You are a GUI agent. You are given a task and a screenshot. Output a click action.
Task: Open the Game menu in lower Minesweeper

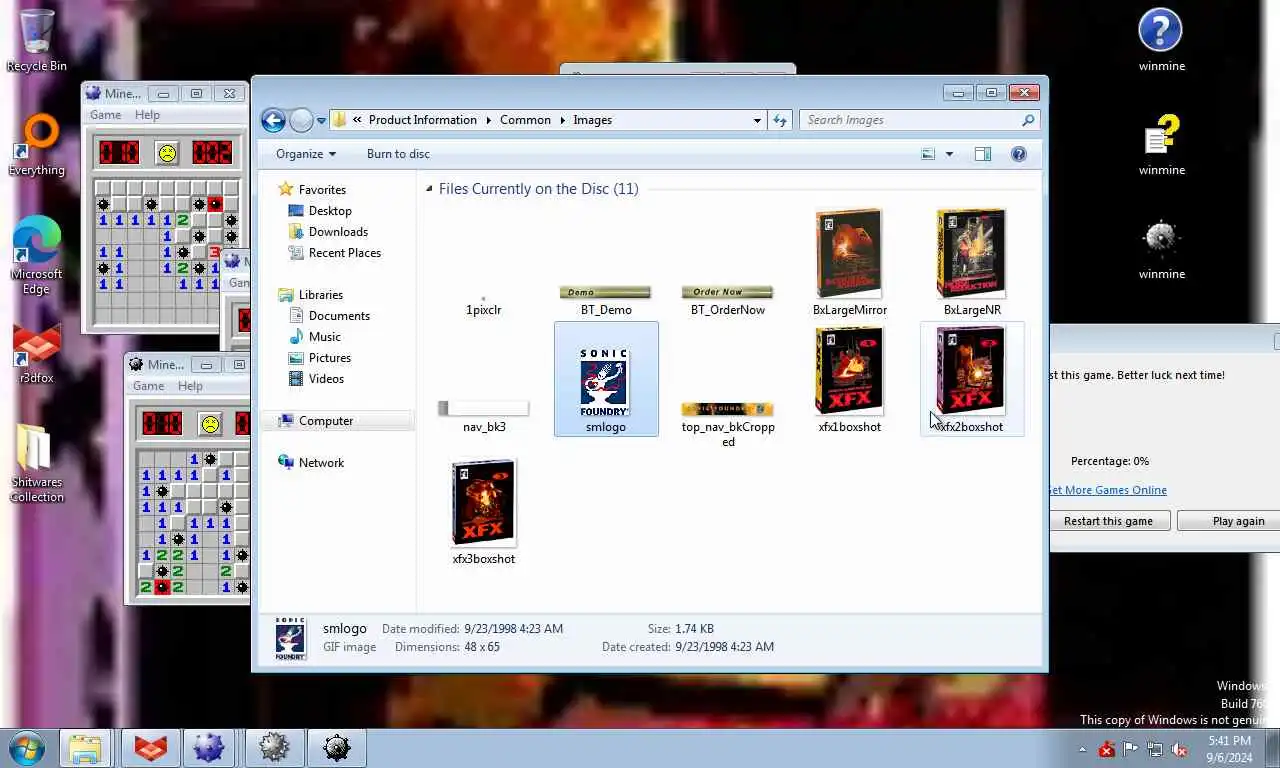[148, 386]
